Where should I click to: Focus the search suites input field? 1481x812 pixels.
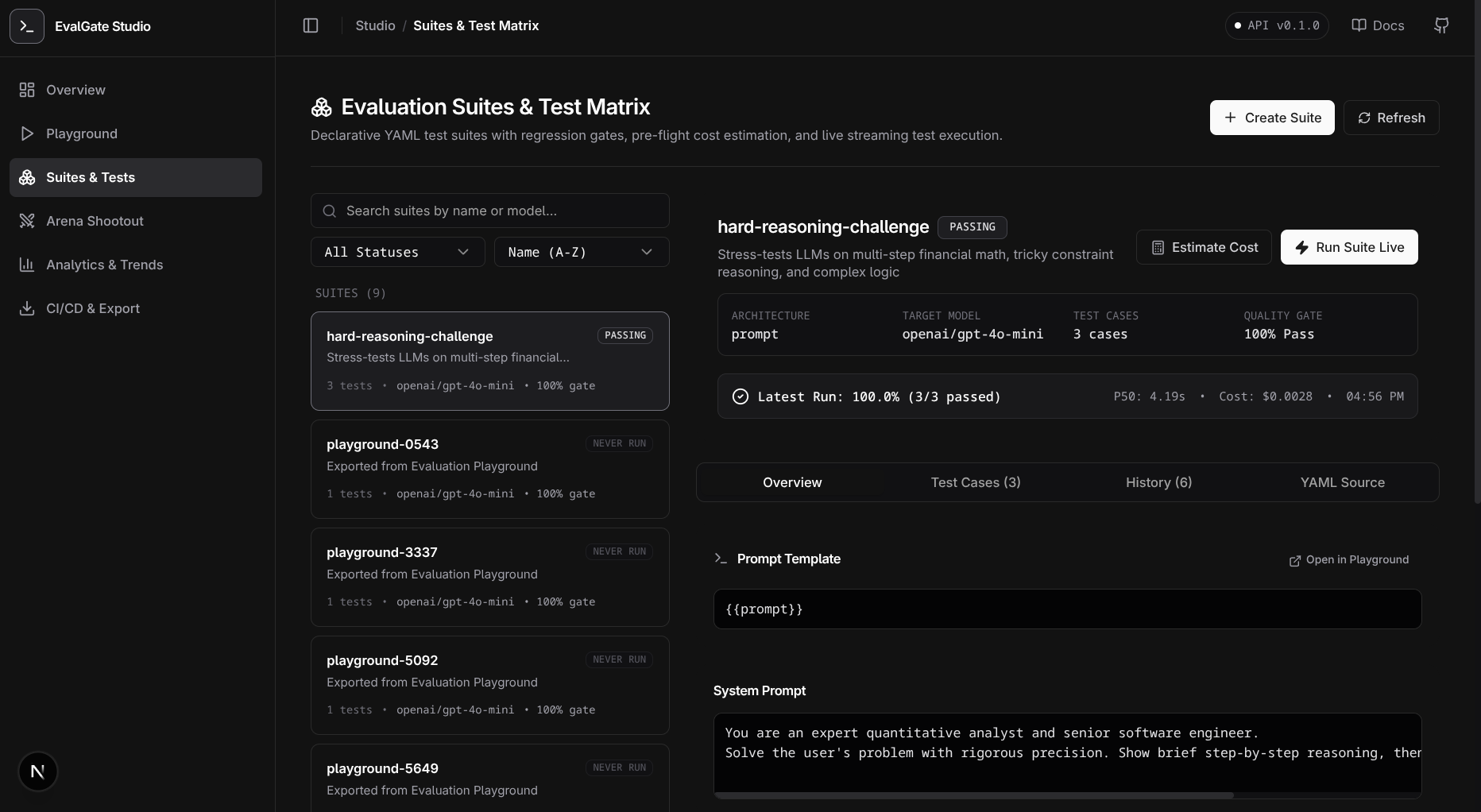(x=490, y=211)
